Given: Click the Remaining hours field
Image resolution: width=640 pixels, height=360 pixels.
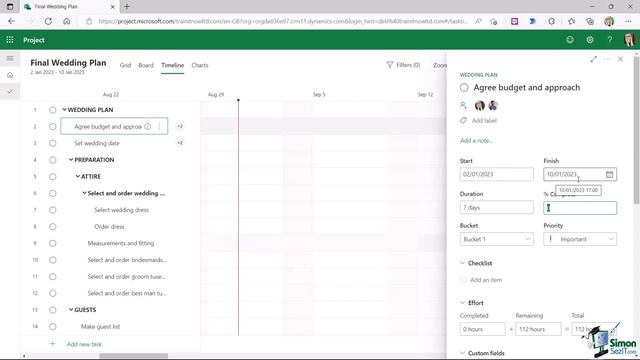Looking at the screenshot, I should [x=538, y=329].
